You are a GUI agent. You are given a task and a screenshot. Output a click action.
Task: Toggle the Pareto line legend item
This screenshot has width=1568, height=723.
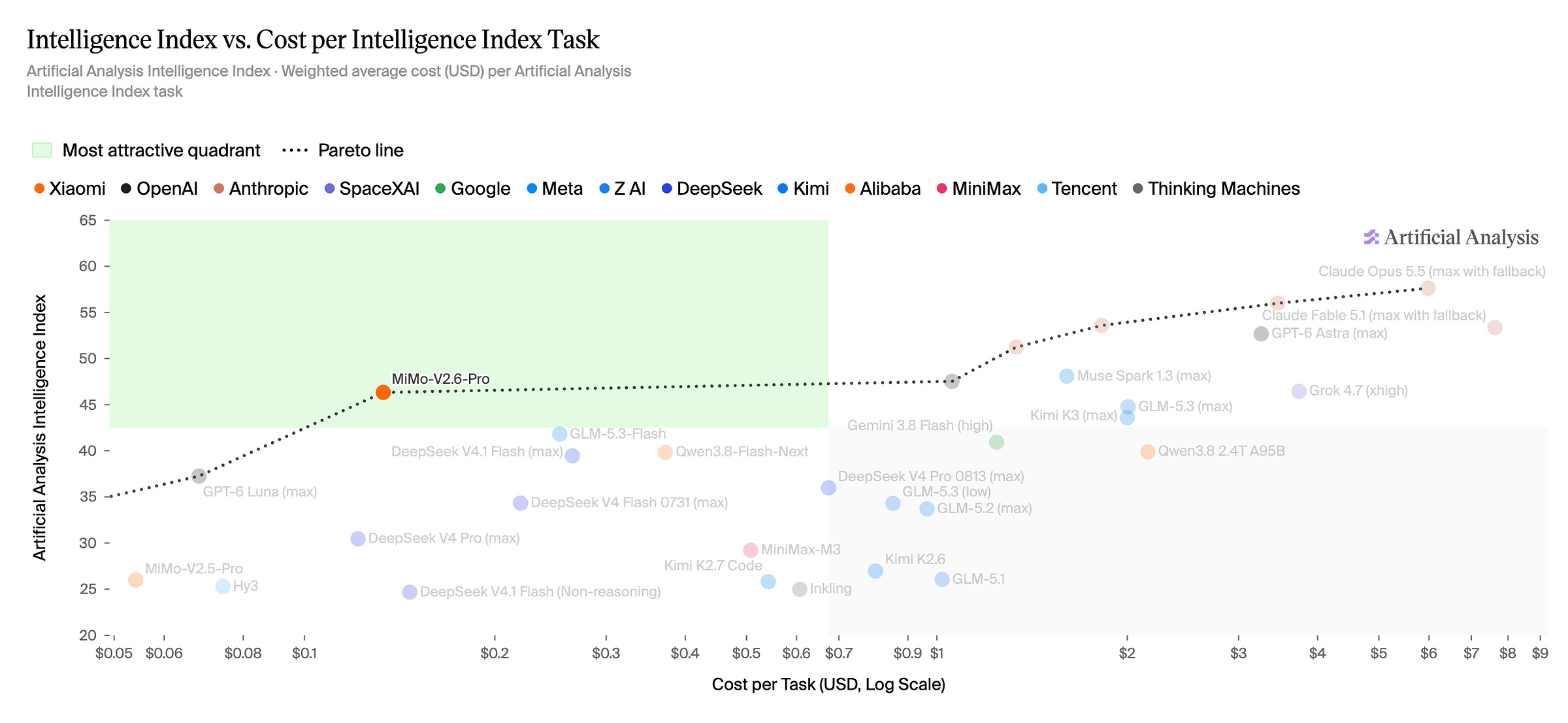coord(343,150)
